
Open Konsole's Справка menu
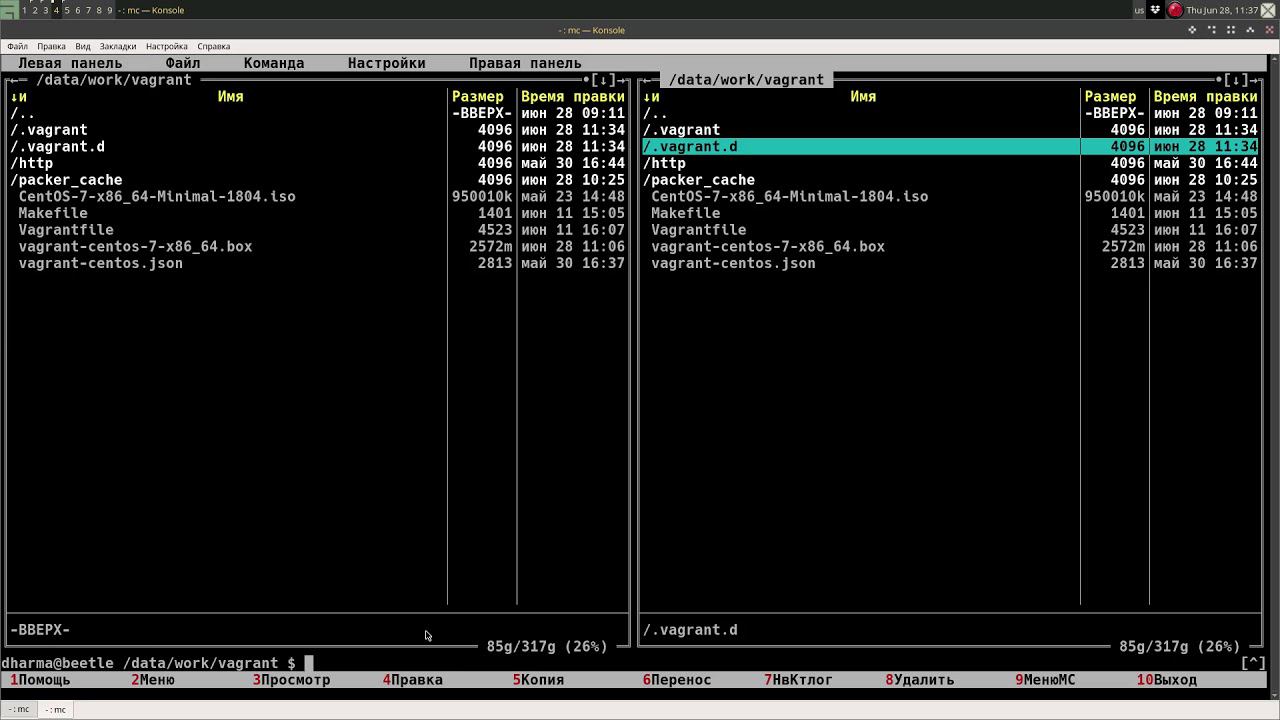pyautogui.click(x=214, y=46)
